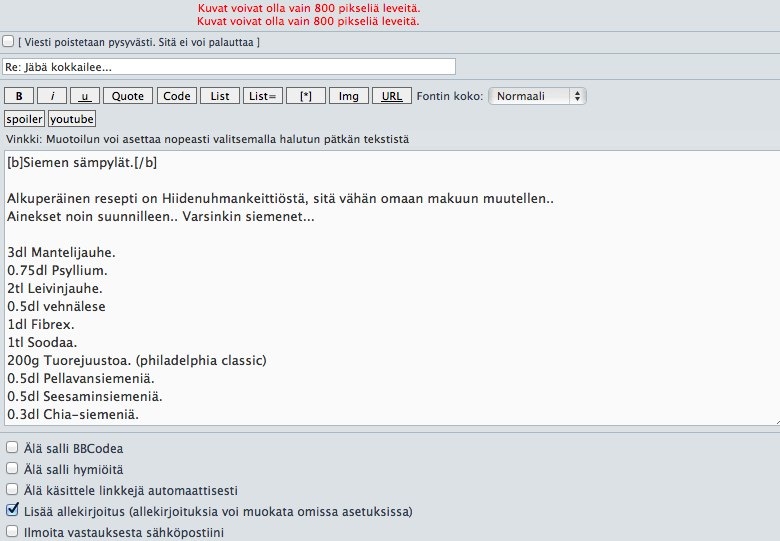
Task: Click the subject field 'Re: Jäbä kokkailee...'
Action: point(228,67)
